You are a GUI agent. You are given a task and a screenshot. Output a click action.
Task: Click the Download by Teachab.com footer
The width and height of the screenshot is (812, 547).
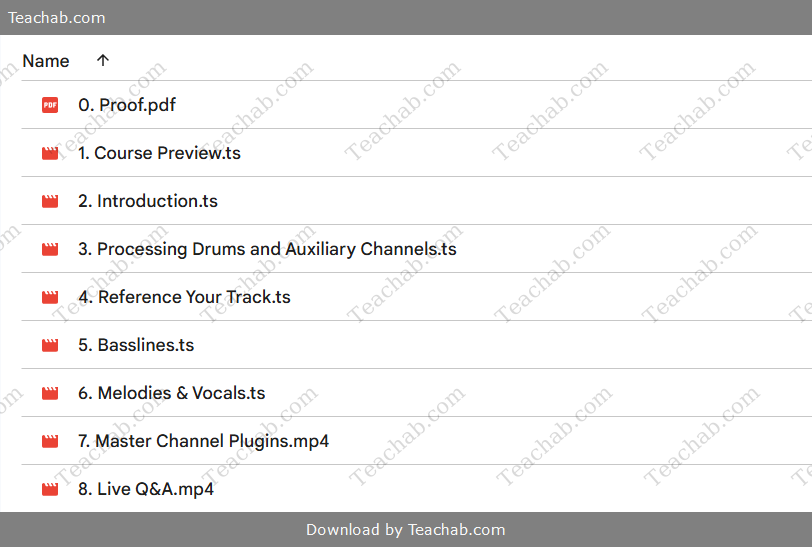pyautogui.click(x=406, y=530)
